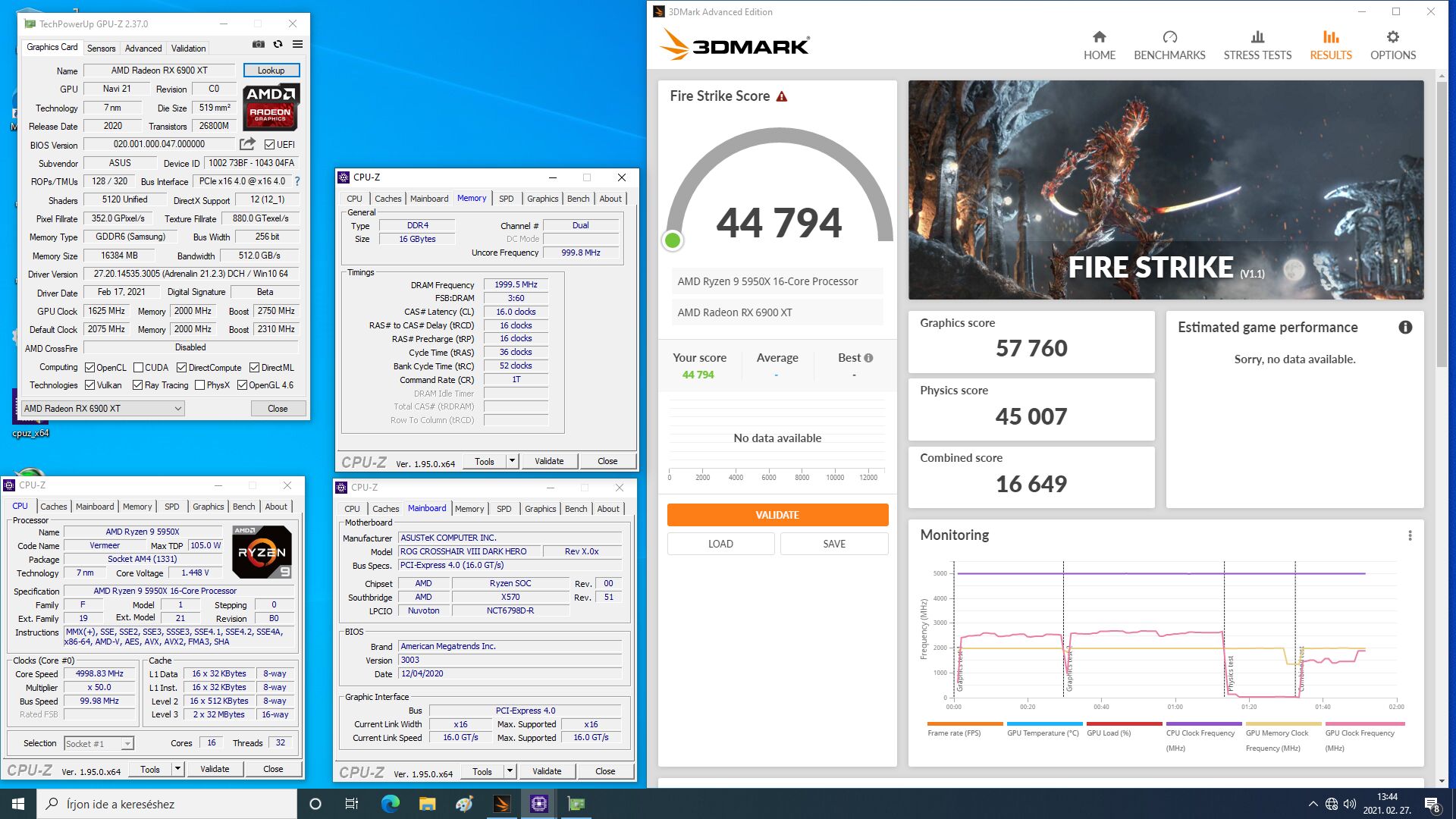1456x819 pixels.
Task: Open 3DMark Options gear icon
Action: (x=1392, y=37)
